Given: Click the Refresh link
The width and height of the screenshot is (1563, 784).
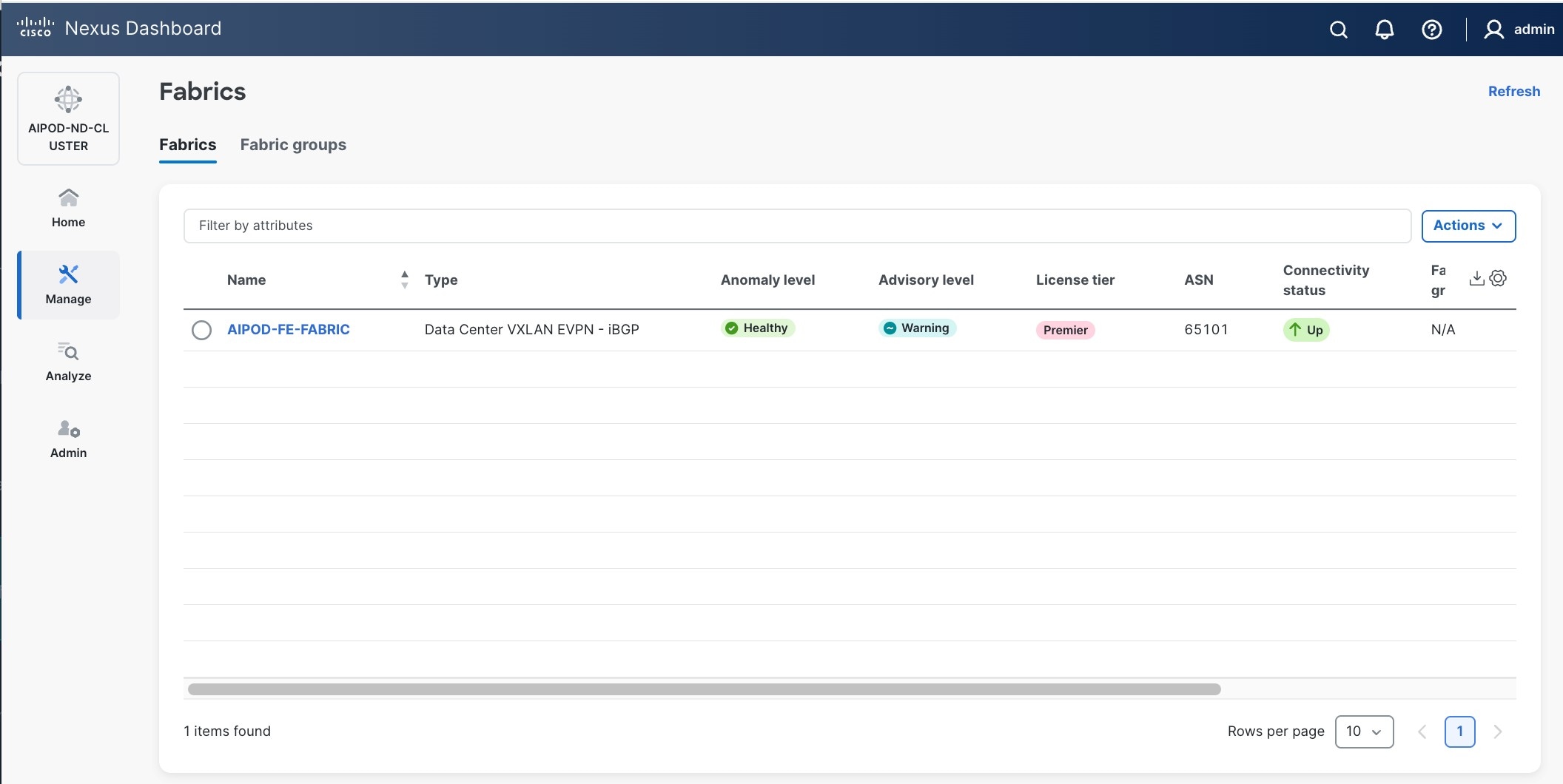Looking at the screenshot, I should 1514,92.
